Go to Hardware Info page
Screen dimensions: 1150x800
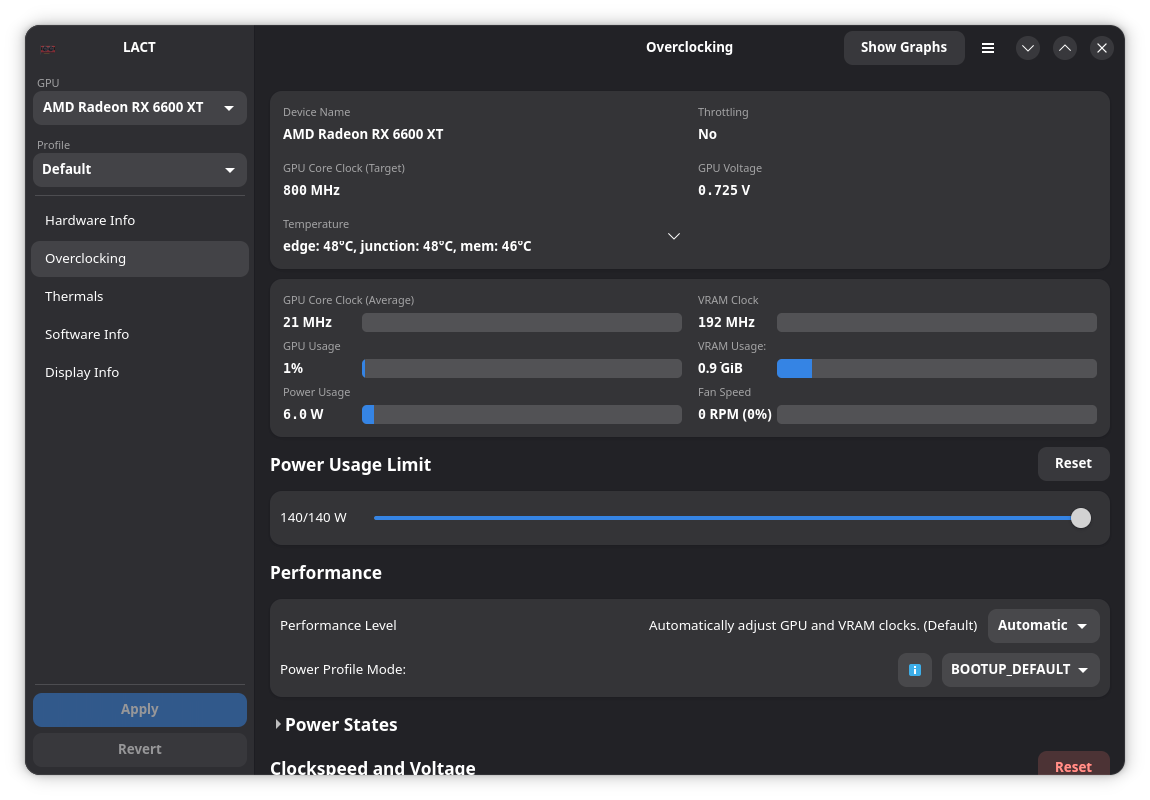click(x=139, y=221)
